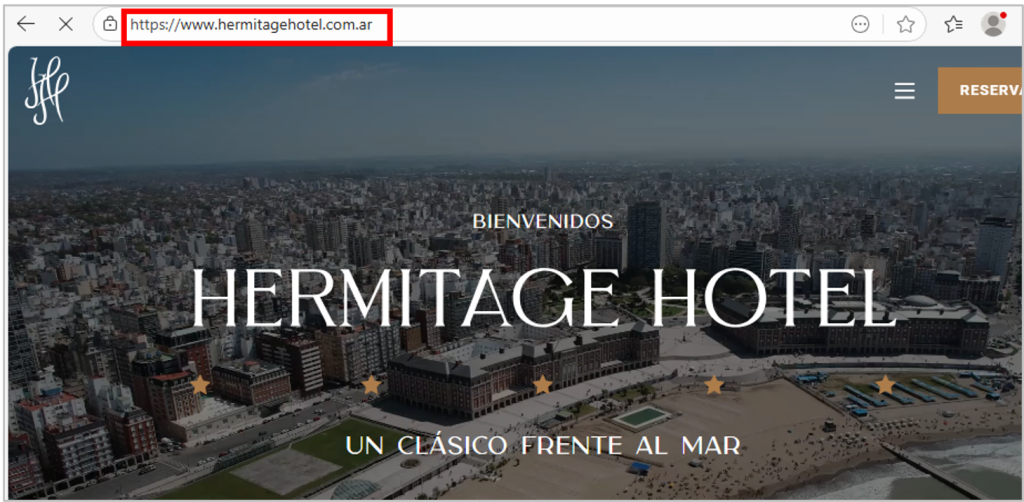This screenshot has width=1024, height=502.
Task: Expand the hamburger navigation menu
Action: (x=904, y=91)
